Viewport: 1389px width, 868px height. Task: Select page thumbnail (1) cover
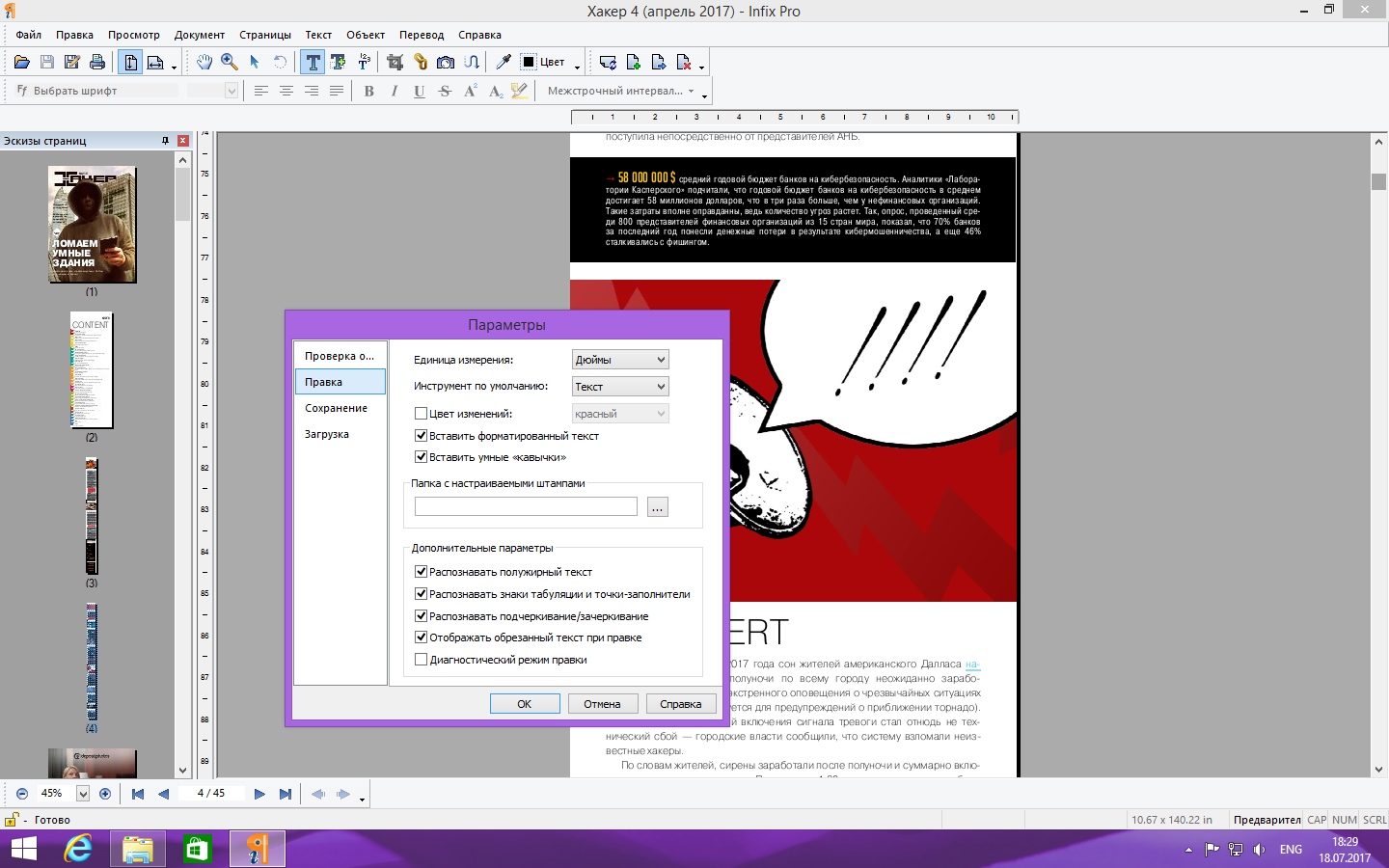[x=93, y=225]
